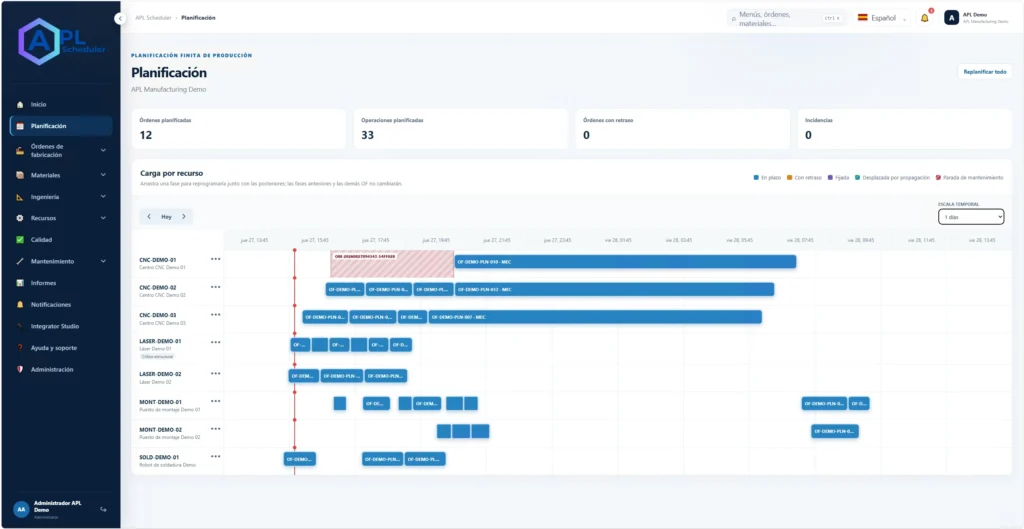
Task: Click the Incidencias card
Action: [904, 129]
